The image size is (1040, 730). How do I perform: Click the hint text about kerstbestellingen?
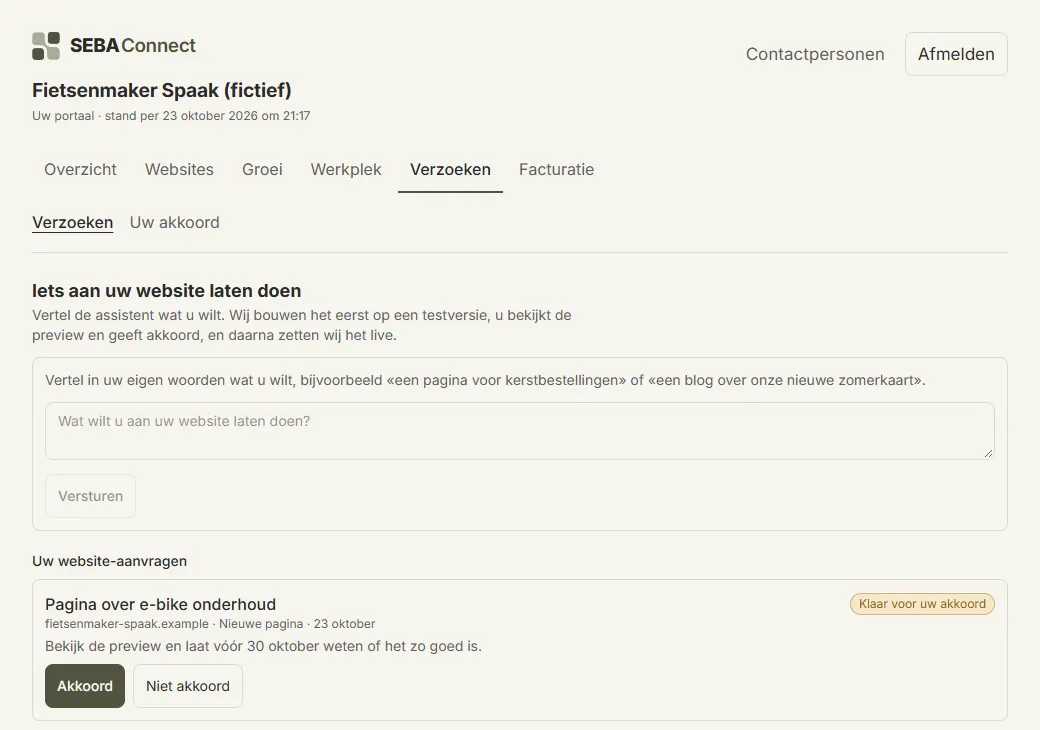[x=485, y=381]
